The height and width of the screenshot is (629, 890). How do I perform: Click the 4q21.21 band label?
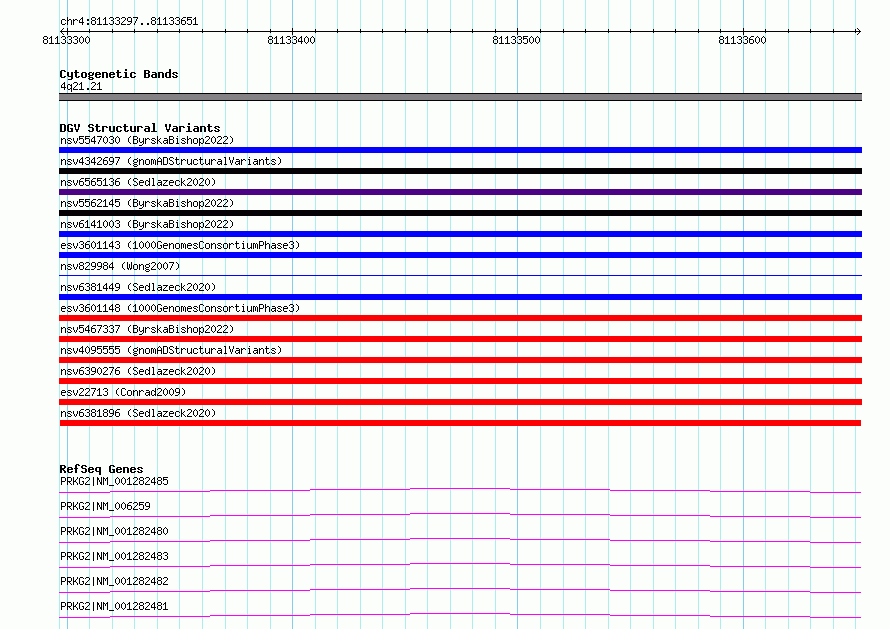tap(81, 86)
